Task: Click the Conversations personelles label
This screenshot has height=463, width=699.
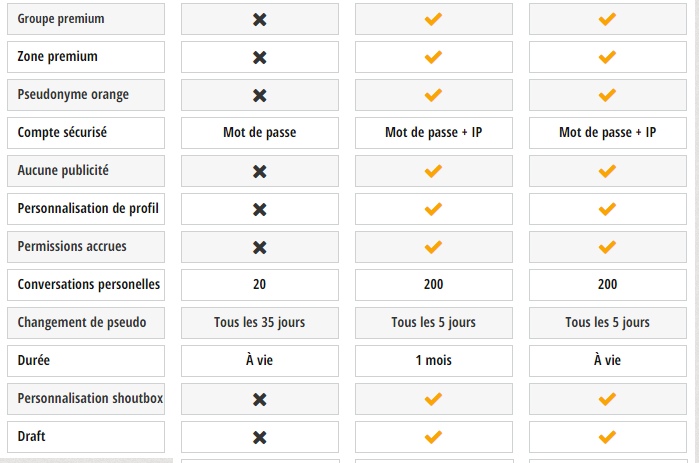Action: (x=89, y=284)
